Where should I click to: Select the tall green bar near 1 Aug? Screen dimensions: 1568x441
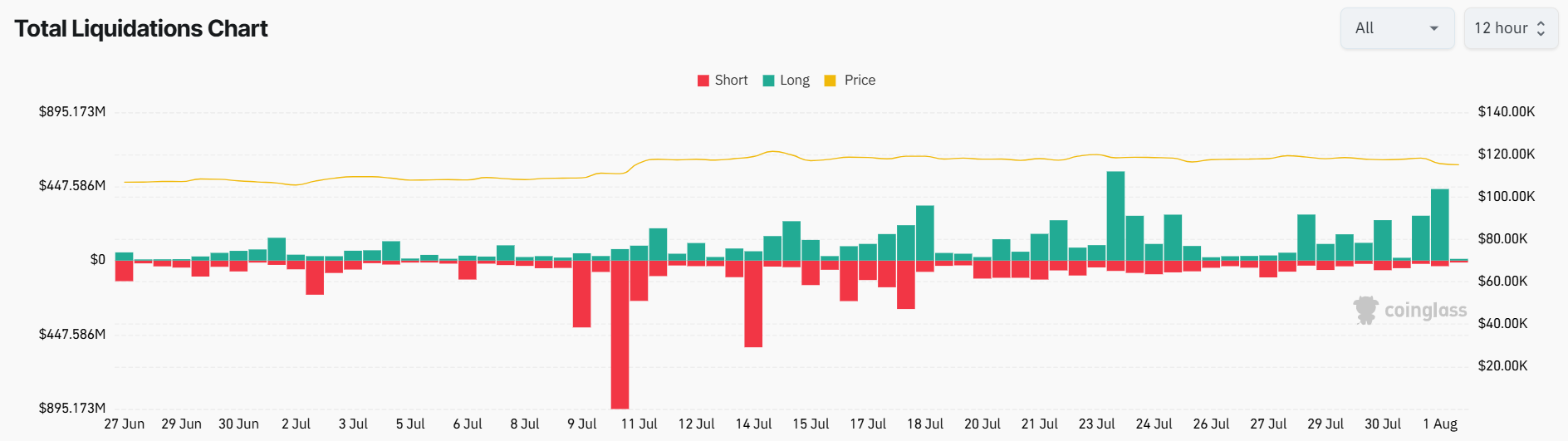coord(1440,225)
